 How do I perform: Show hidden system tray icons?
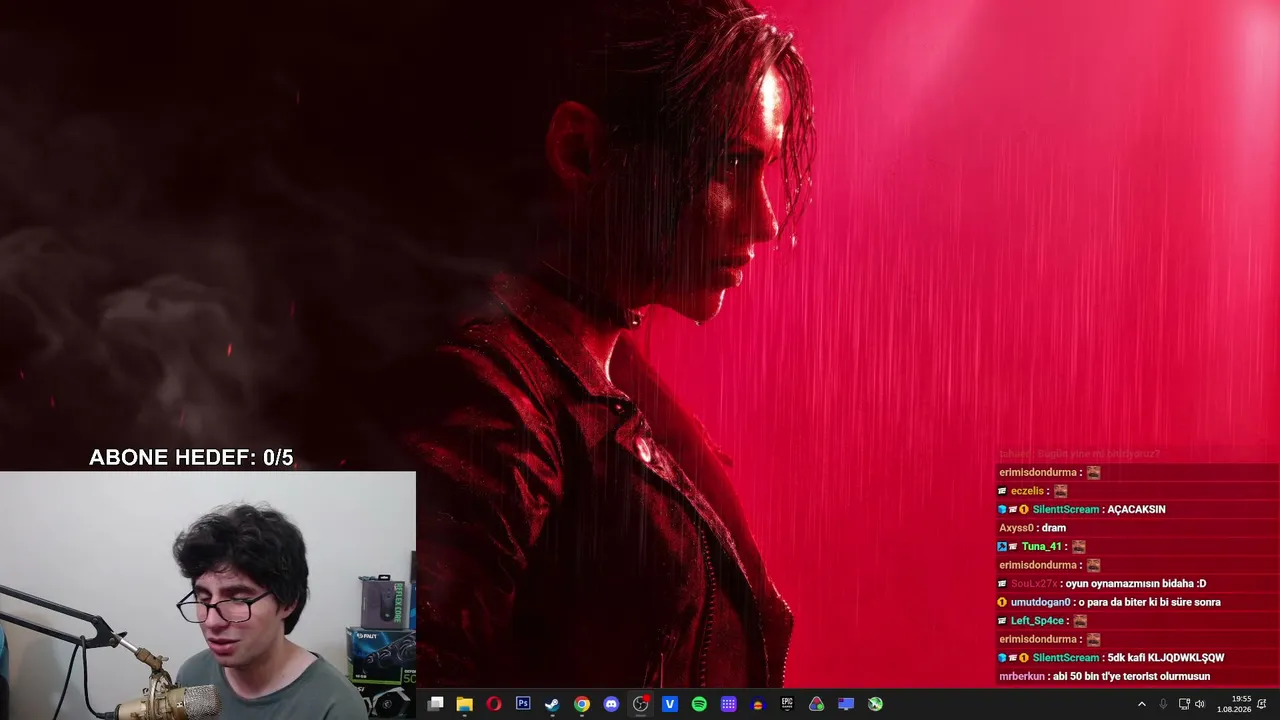click(1141, 704)
